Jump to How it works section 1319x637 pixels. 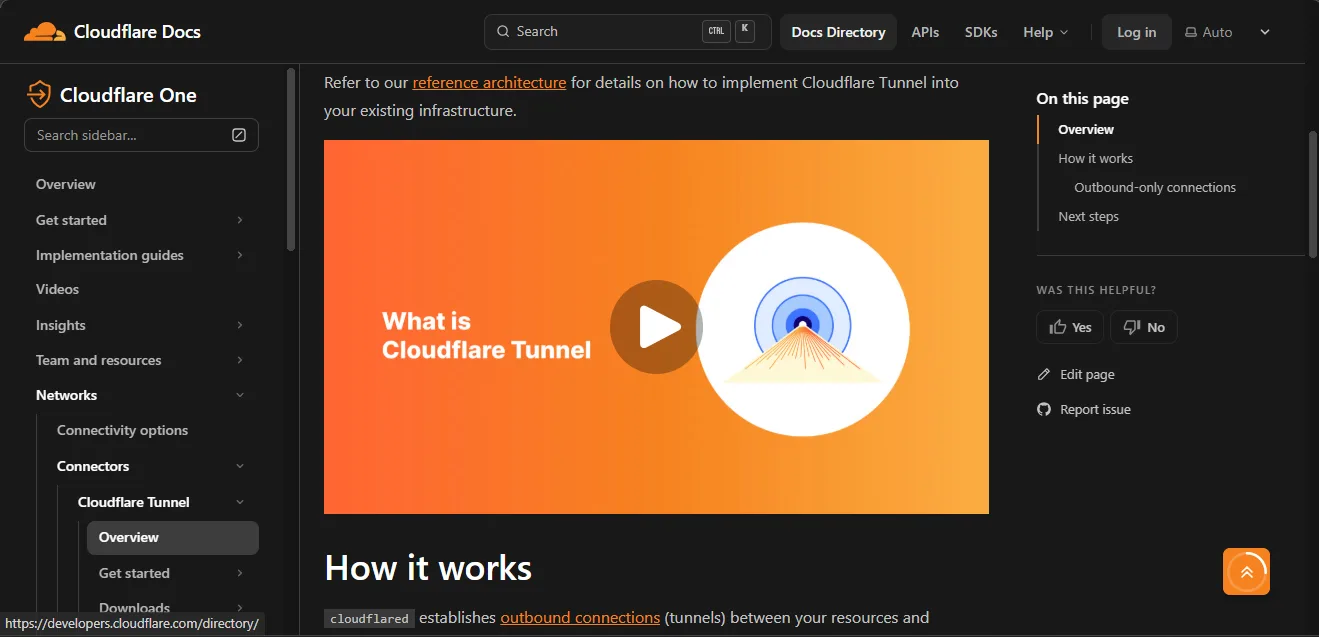point(1095,158)
